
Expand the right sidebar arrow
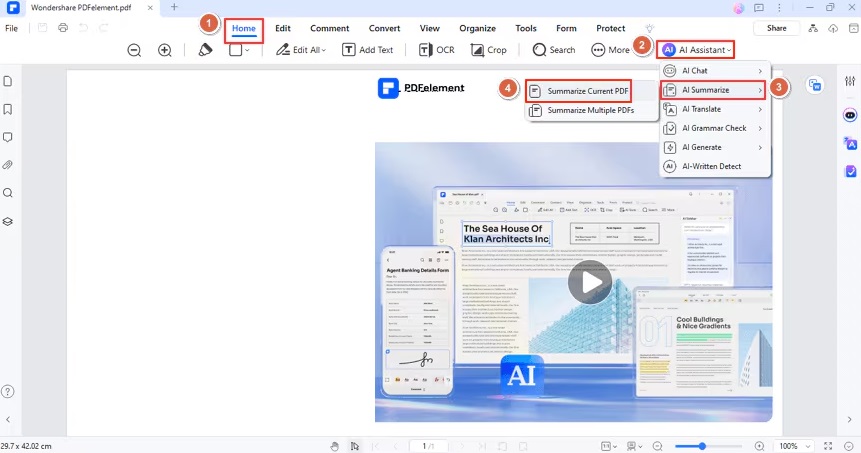point(849,420)
